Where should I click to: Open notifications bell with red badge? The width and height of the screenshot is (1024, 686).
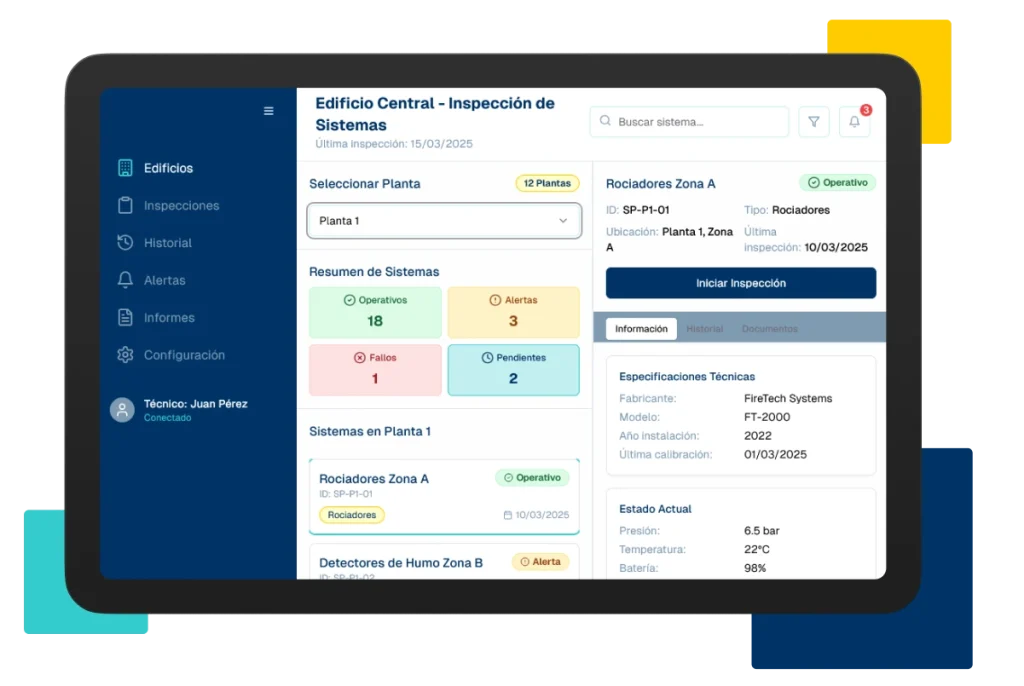click(x=854, y=122)
